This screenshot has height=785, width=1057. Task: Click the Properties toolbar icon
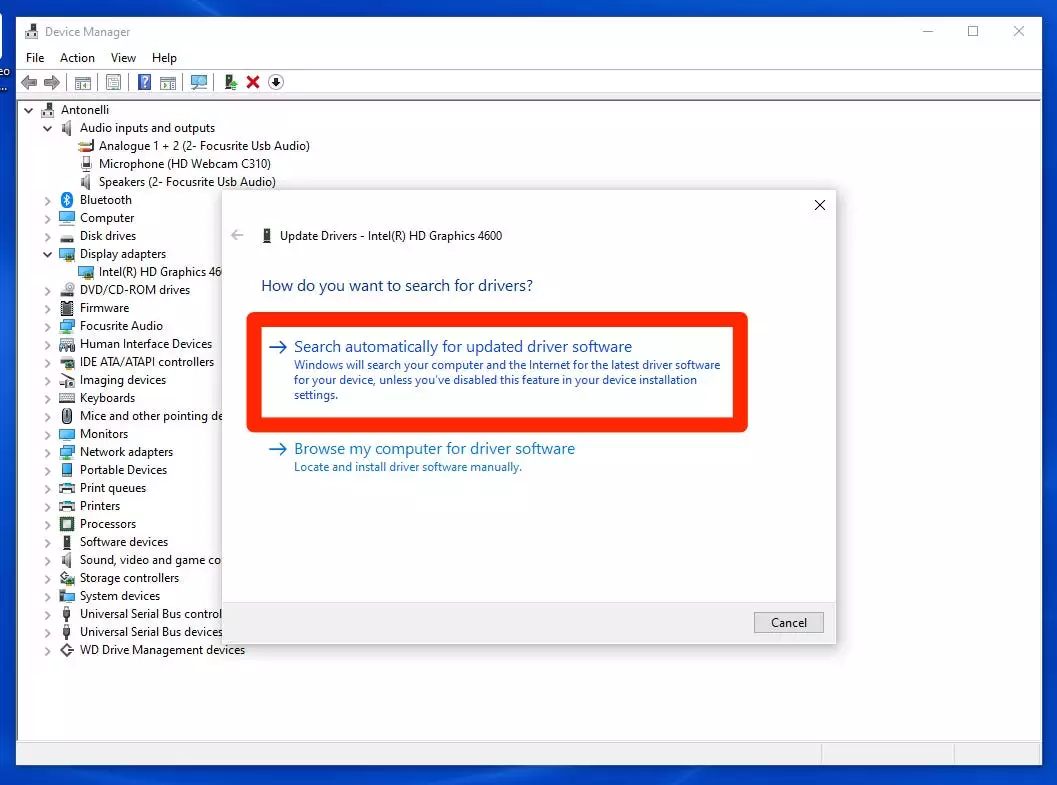click(x=114, y=82)
